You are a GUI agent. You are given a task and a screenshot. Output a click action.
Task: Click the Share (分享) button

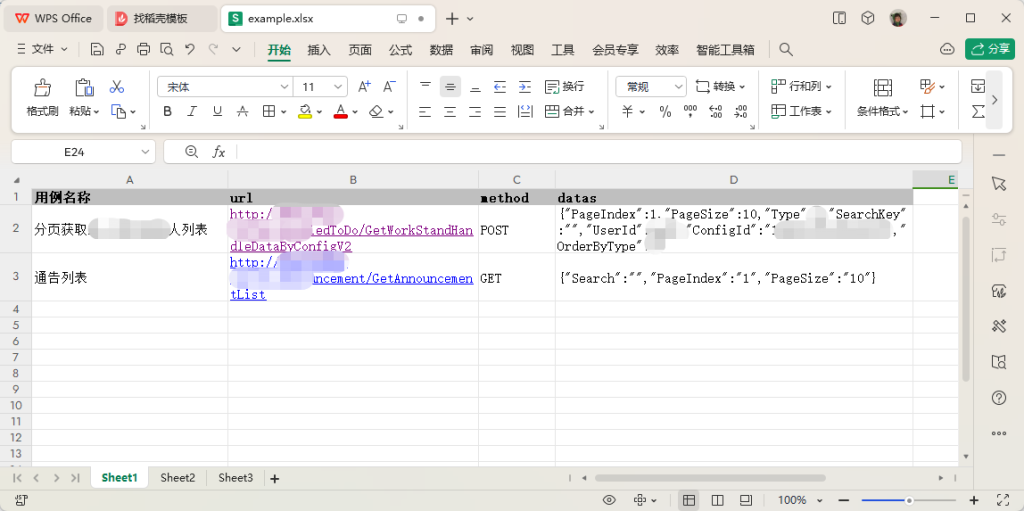pos(990,49)
